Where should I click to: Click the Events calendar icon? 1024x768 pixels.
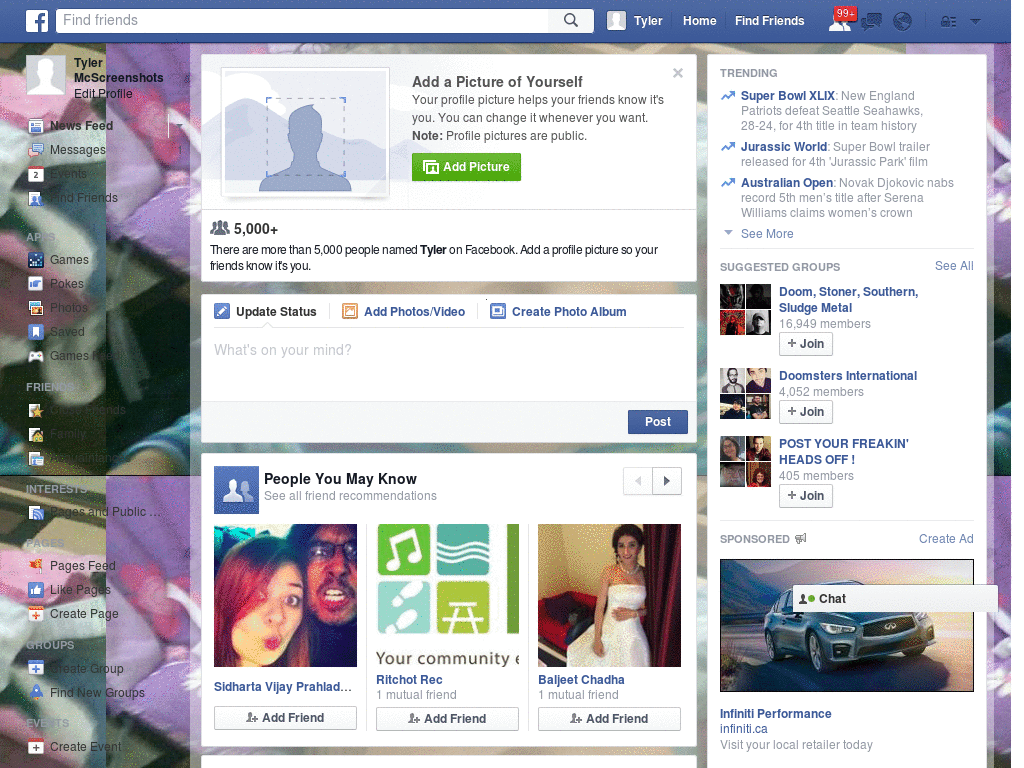coord(36,174)
